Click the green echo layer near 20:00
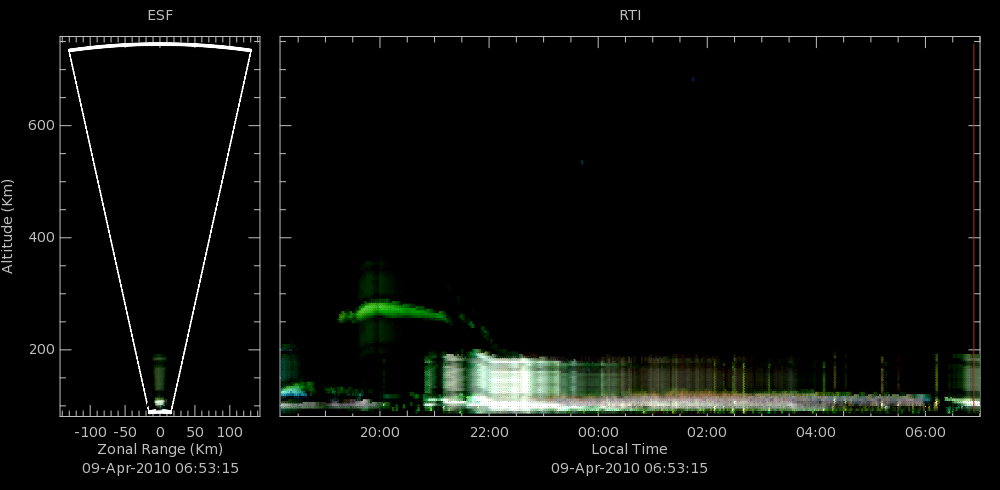Image resolution: width=1000 pixels, height=490 pixels. pyautogui.click(x=392, y=311)
